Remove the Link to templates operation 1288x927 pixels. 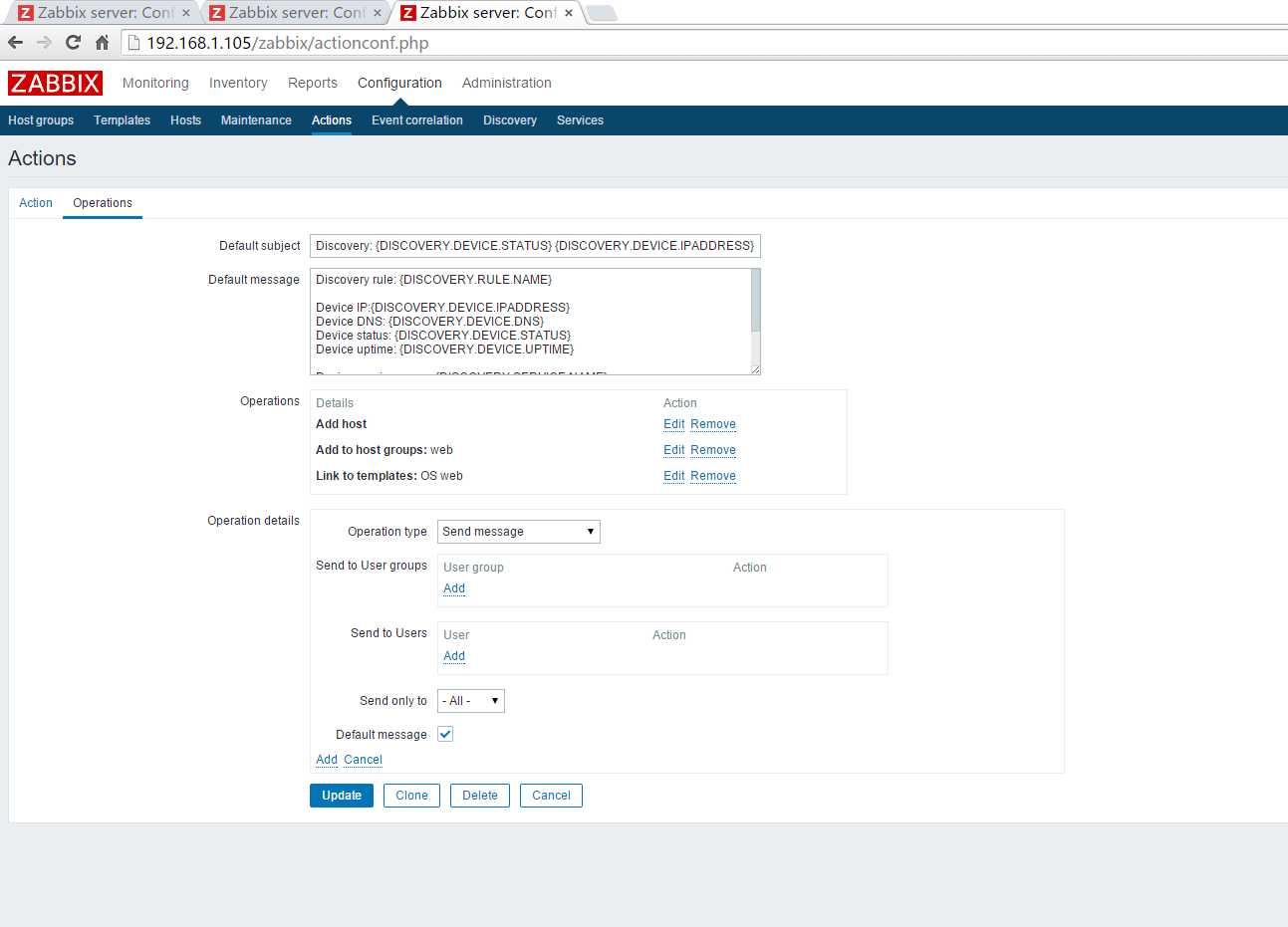click(713, 476)
